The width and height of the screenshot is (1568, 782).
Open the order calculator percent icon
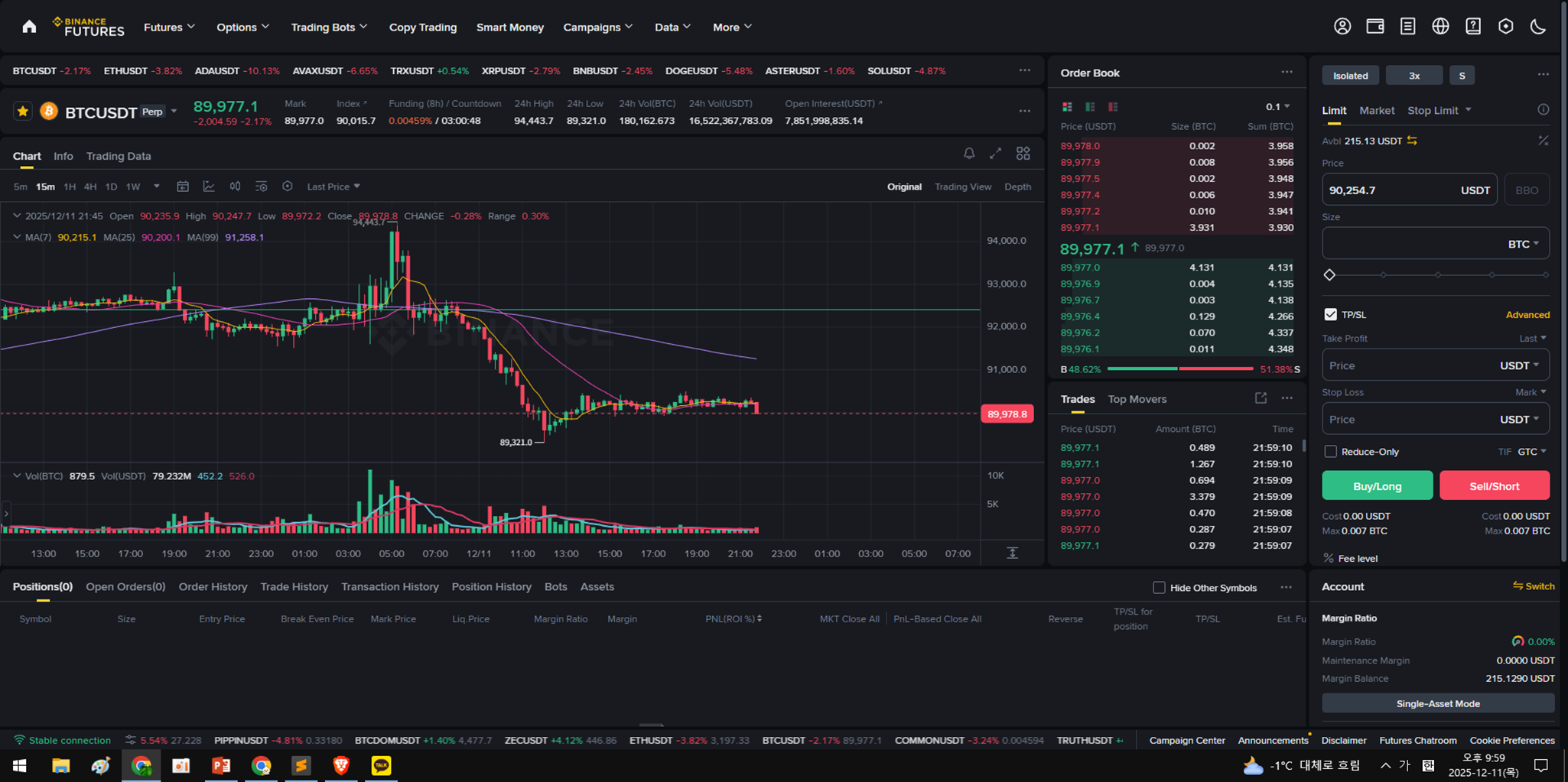[x=1544, y=141]
